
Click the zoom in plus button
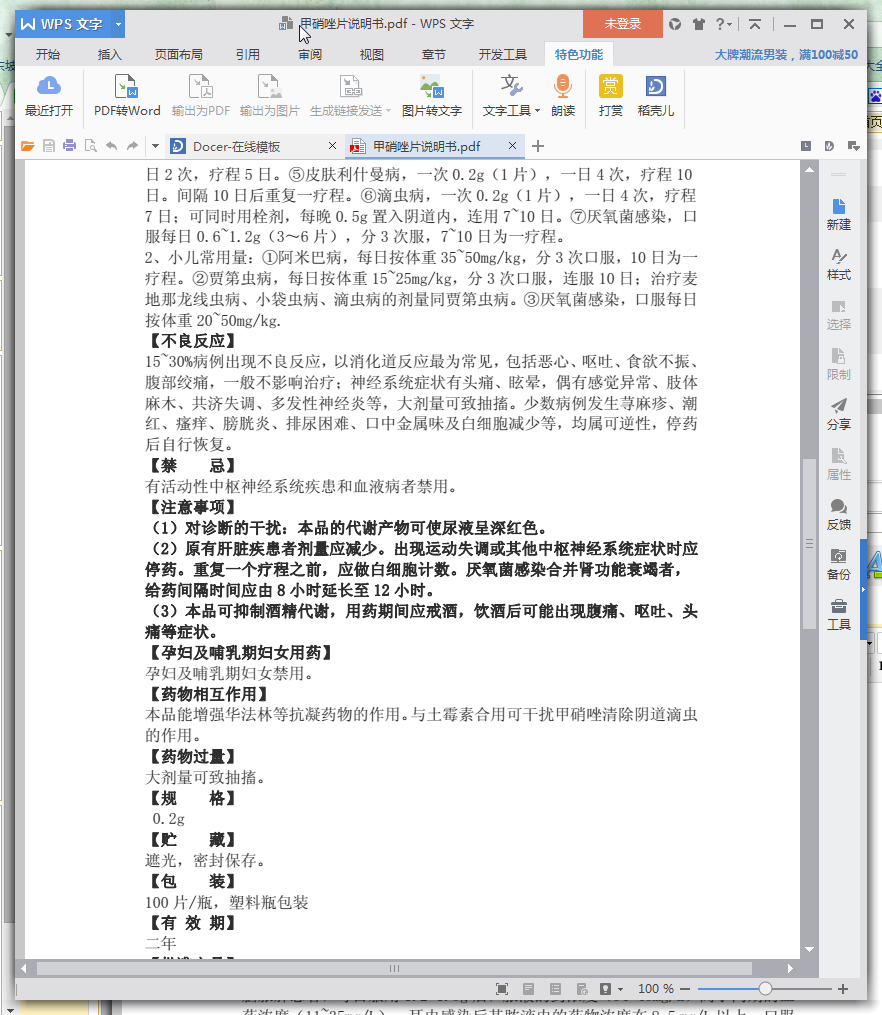pyautogui.click(x=843, y=989)
